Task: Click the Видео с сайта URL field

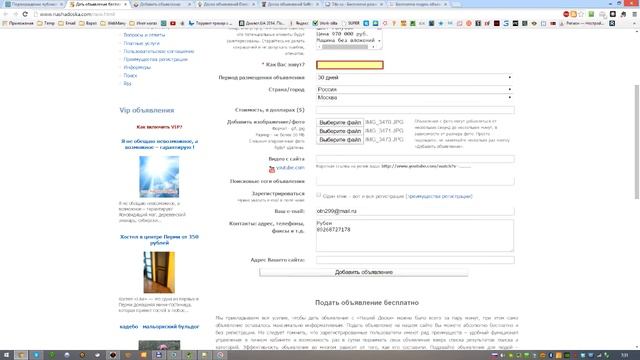Action: tap(415, 159)
